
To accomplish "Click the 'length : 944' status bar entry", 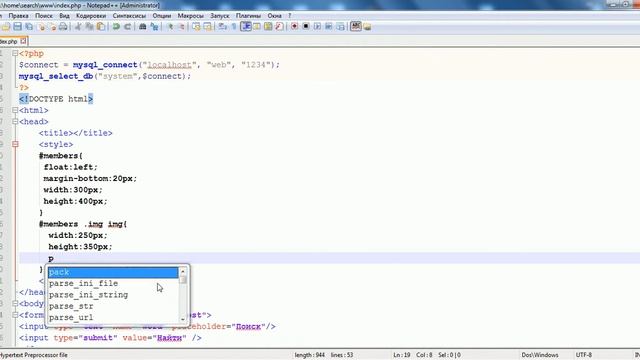I will pos(309,355).
